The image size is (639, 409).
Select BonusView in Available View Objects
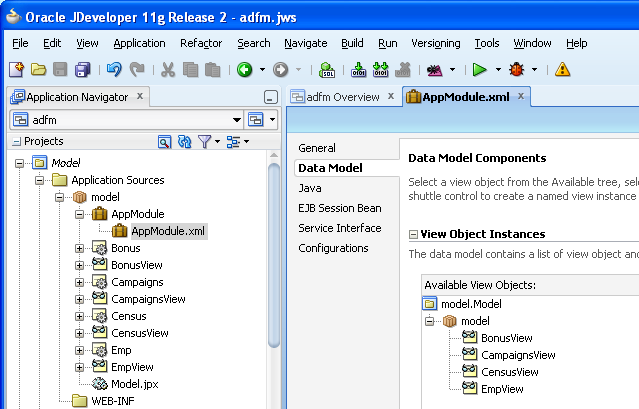click(x=507, y=338)
